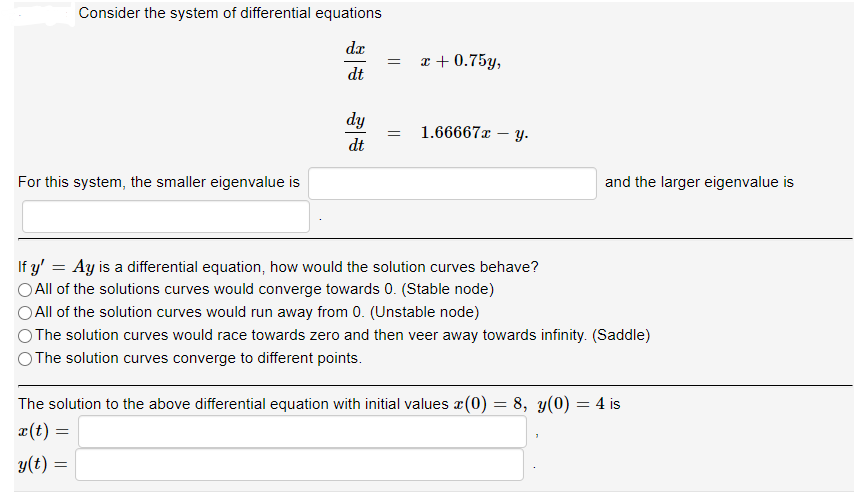Click the 'run away from 0' option text

click(x=257, y=312)
